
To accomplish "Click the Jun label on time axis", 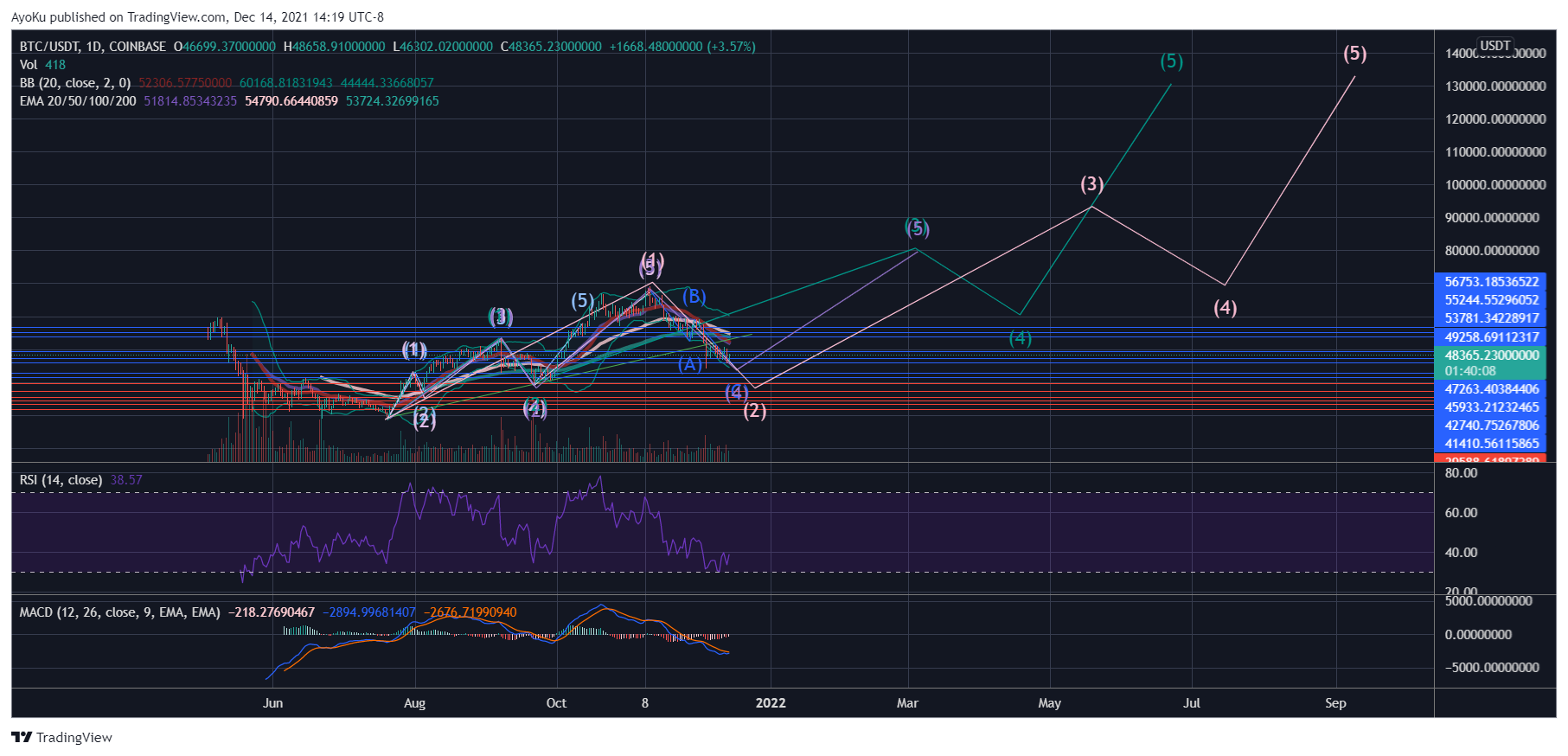I will tap(272, 703).
